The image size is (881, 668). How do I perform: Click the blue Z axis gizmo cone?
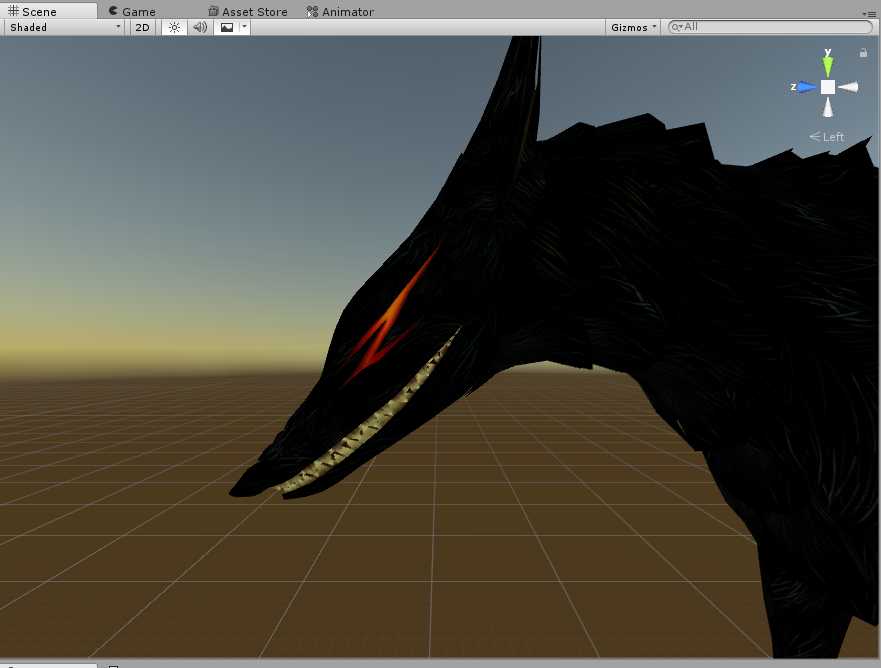[x=806, y=87]
